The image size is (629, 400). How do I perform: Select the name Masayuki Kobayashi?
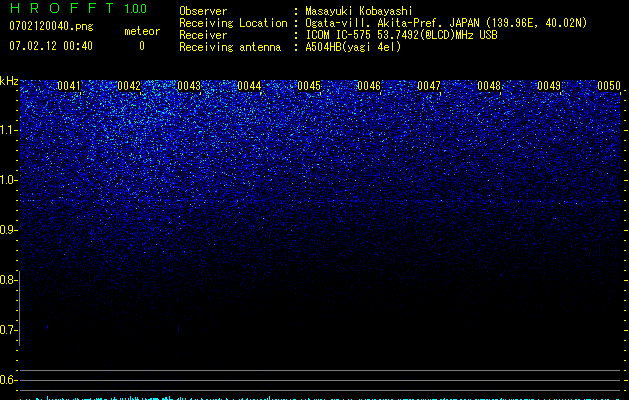359,11
